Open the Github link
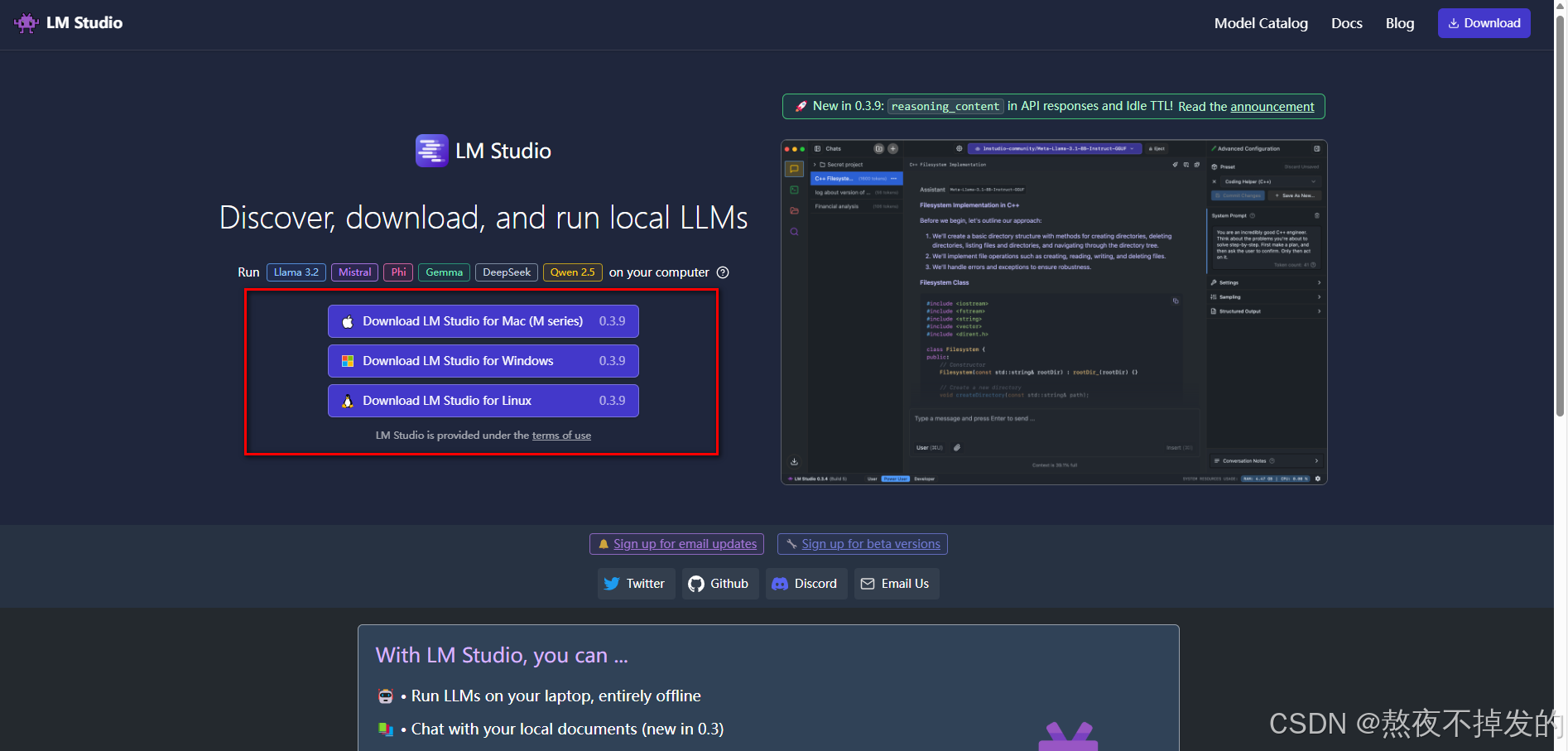 [x=720, y=584]
